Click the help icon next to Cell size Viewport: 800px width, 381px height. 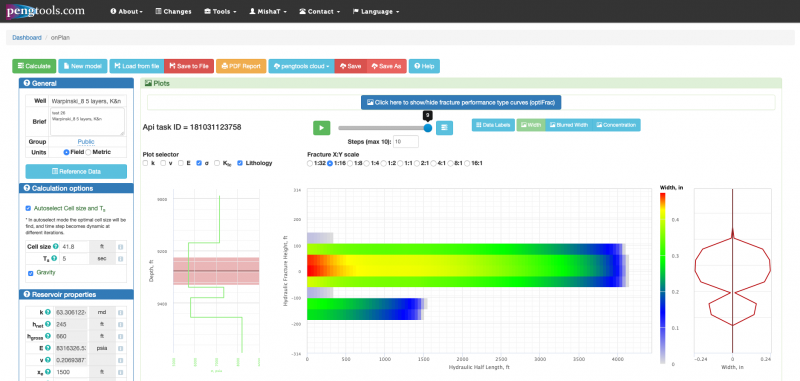click(56, 247)
